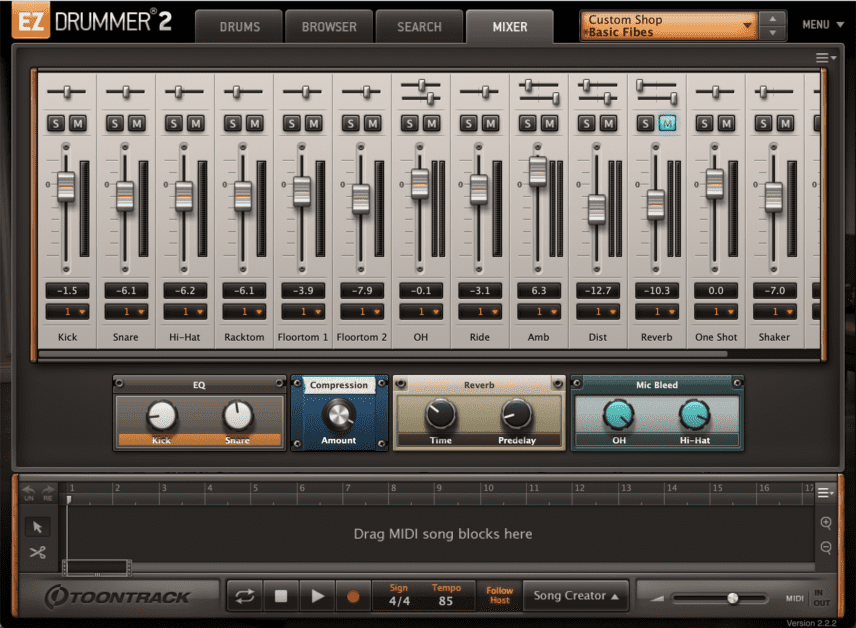Expand the Song Creator panel
Viewport: 856px width, 628px height.
[576, 596]
